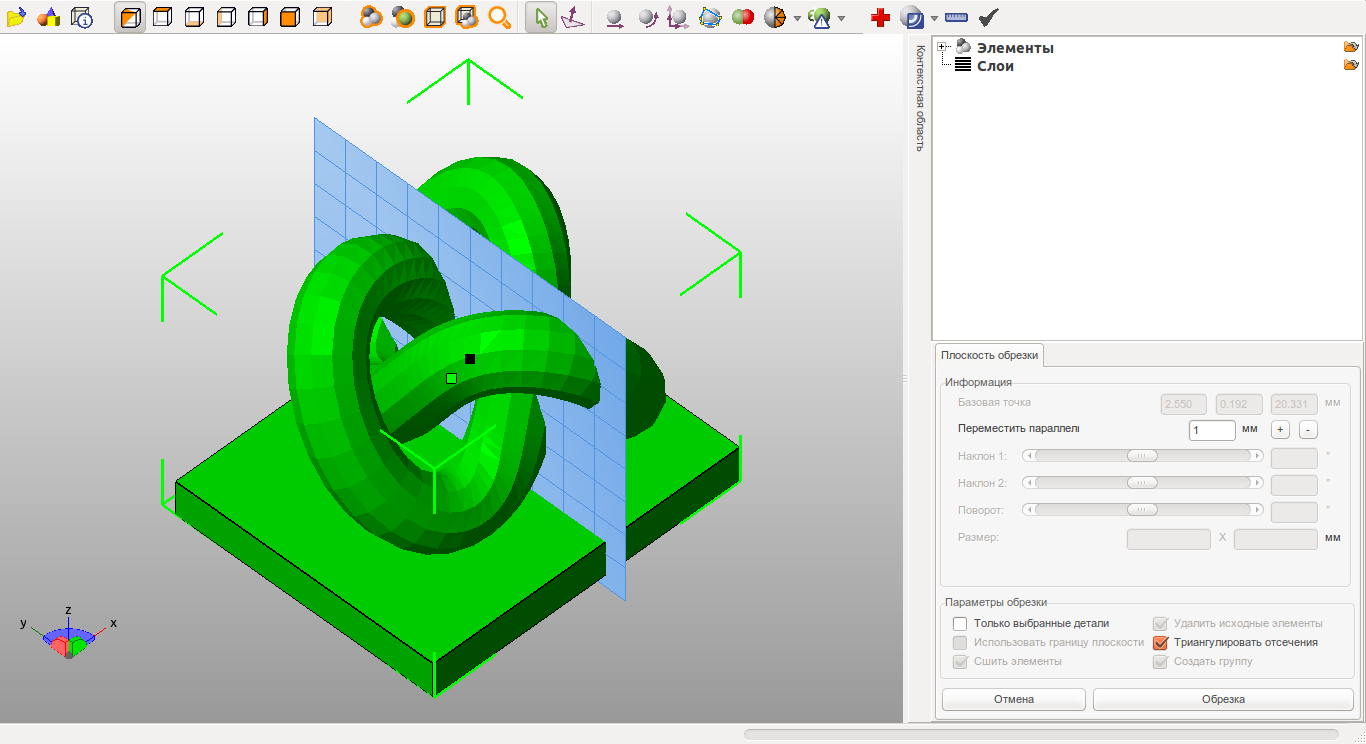Click the folder icon in the Слои row
This screenshot has width=1366, height=744.
click(1351, 65)
